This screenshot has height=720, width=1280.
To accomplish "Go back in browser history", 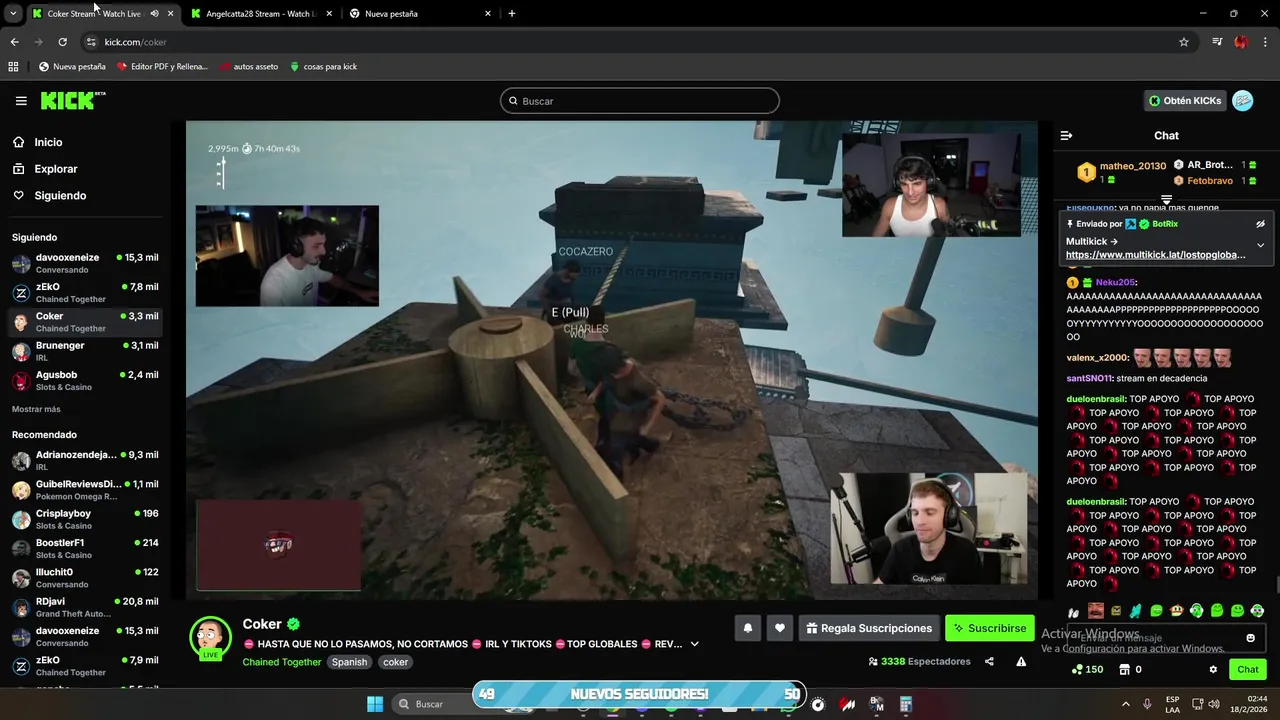I will [x=14, y=42].
